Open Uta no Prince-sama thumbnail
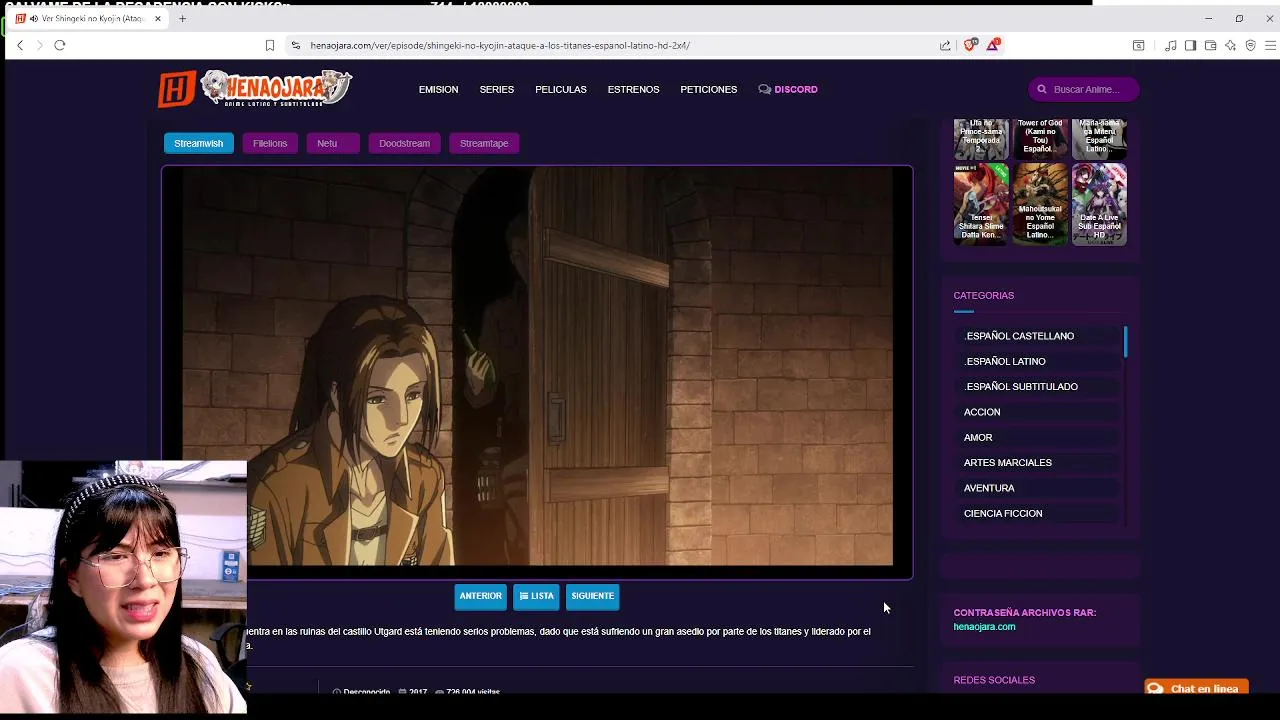 pyautogui.click(x=981, y=138)
